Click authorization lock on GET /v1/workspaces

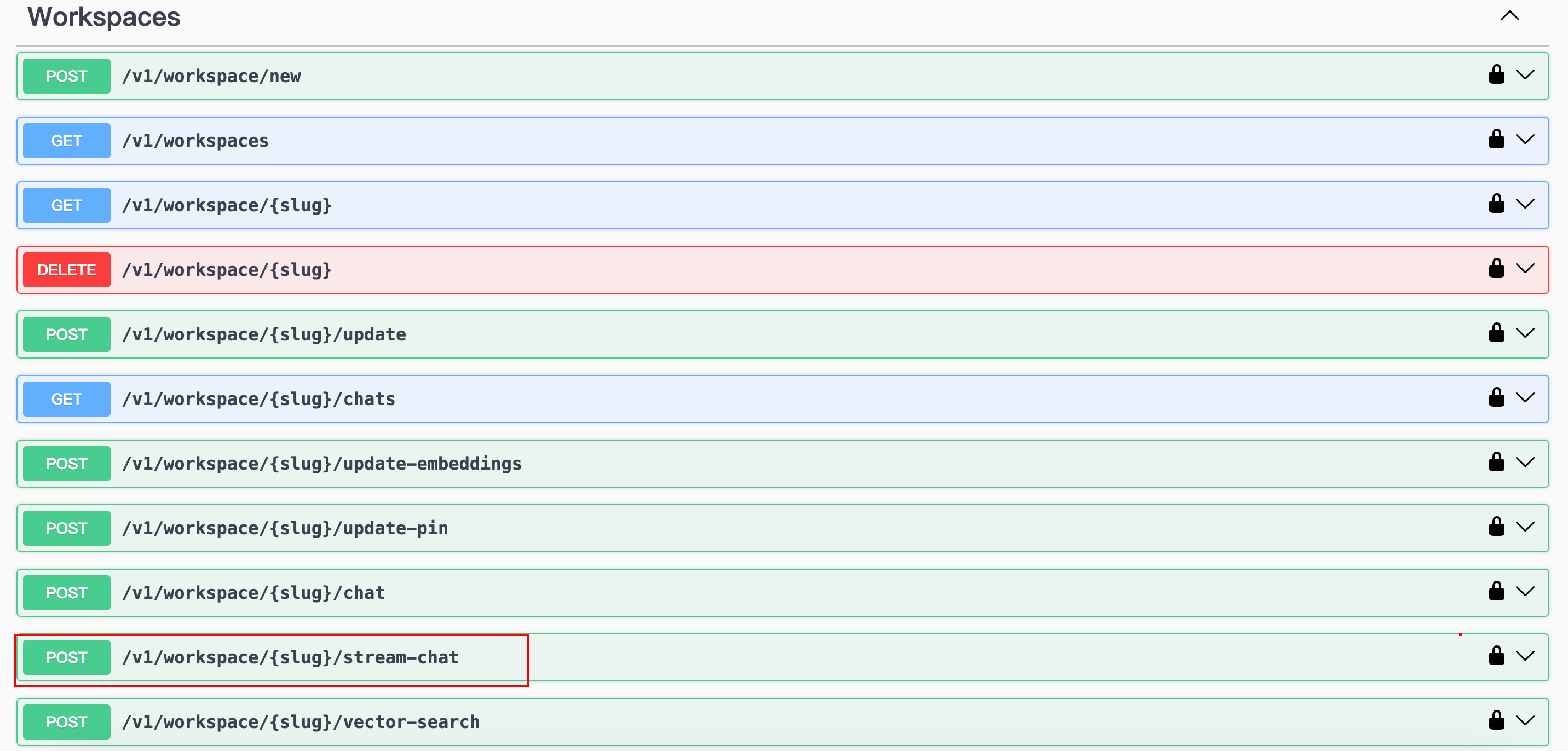[x=1496, y=140]
